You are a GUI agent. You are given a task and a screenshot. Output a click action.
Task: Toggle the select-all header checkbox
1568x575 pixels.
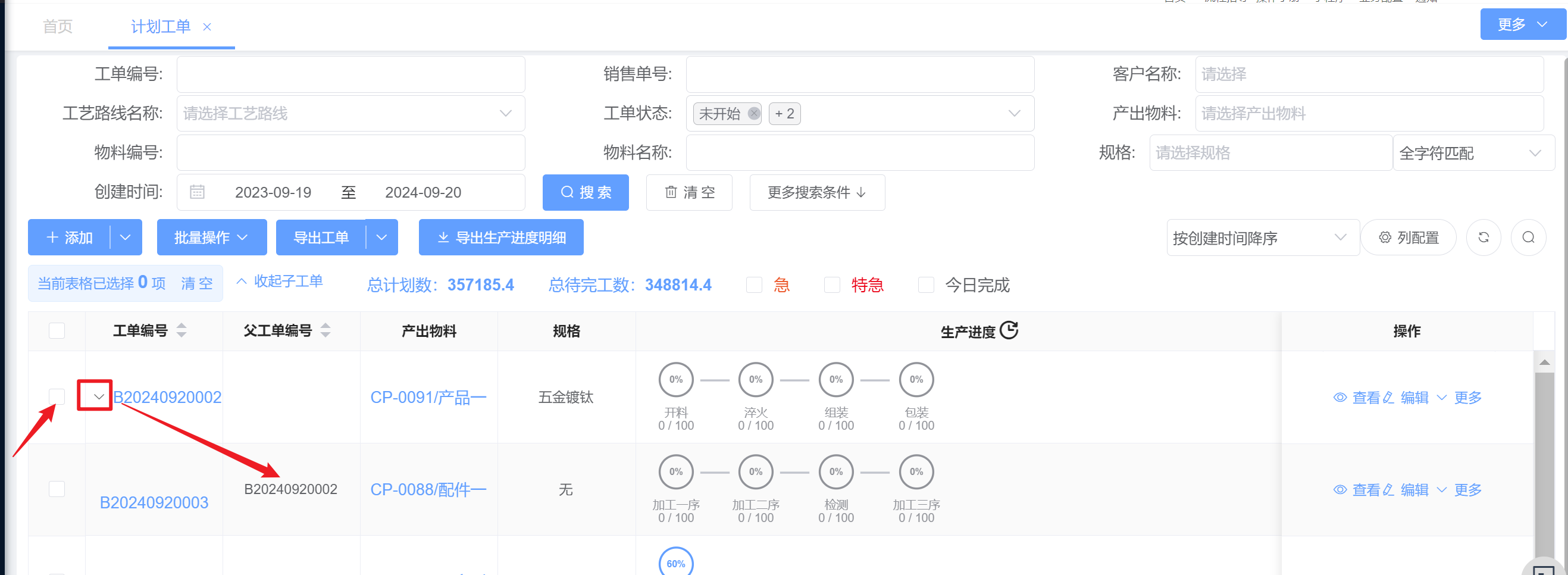point(57,331)
